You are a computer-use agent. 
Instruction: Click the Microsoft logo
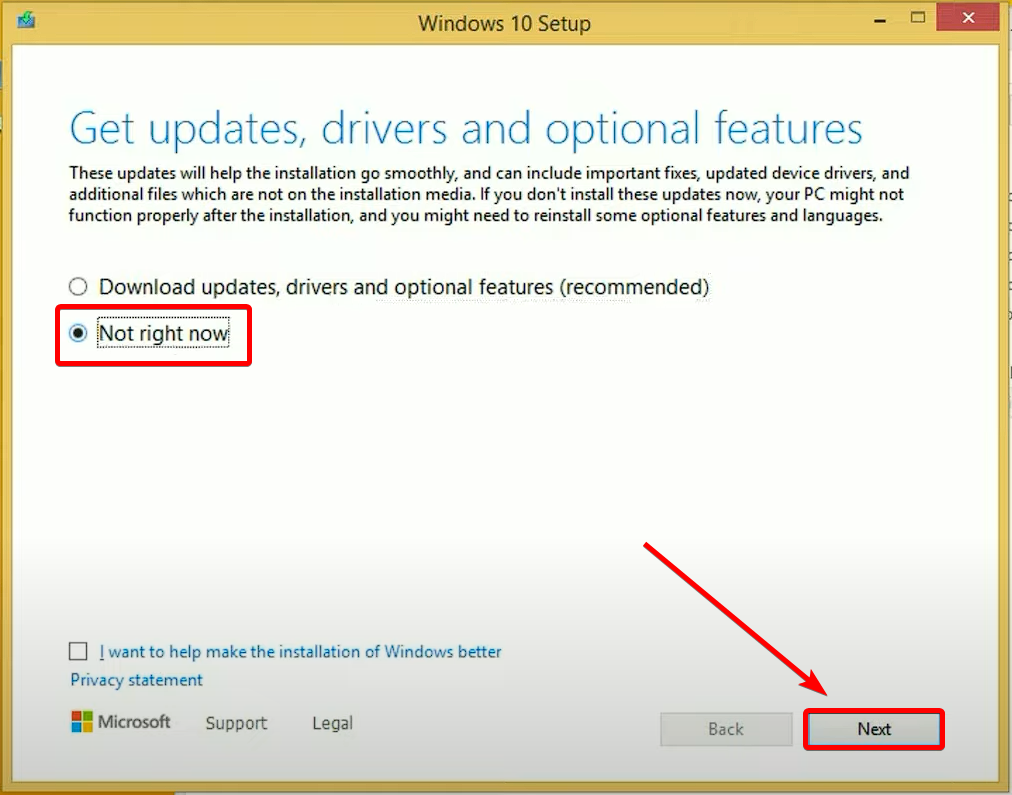click(121, 722)
